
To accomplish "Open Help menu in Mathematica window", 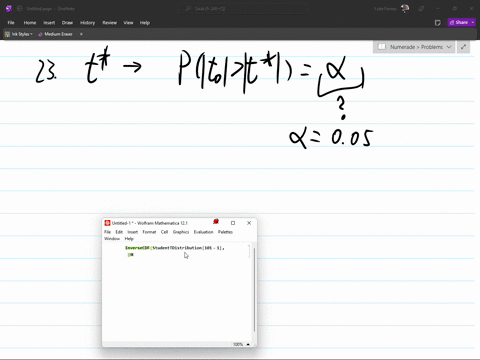I will (129, 239).
